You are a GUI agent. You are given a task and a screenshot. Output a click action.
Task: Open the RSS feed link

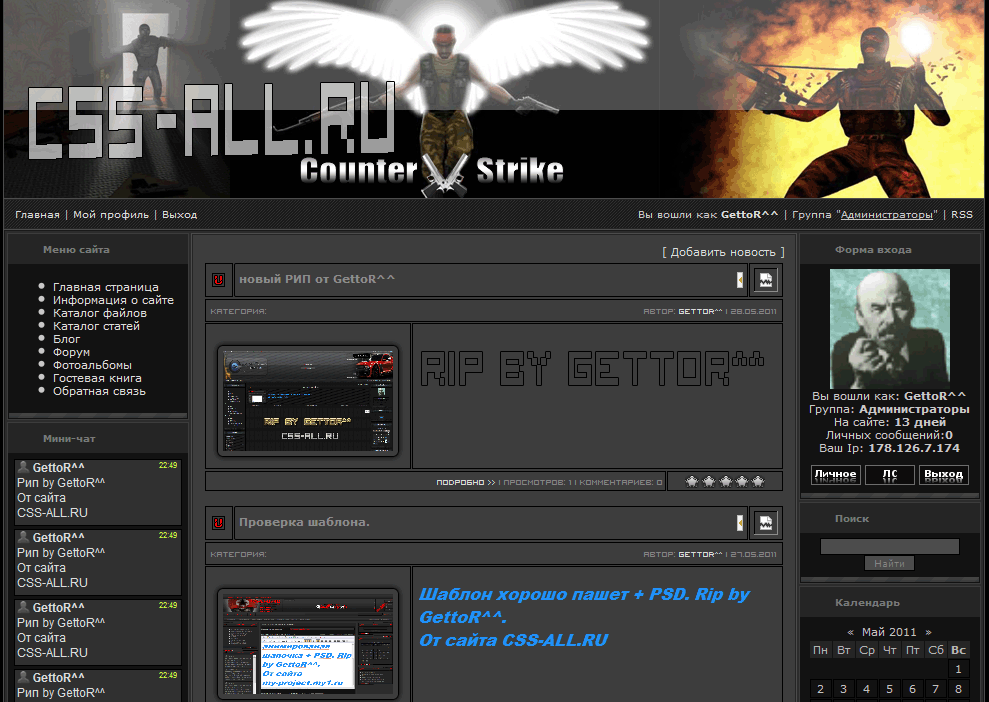(962, 214)
